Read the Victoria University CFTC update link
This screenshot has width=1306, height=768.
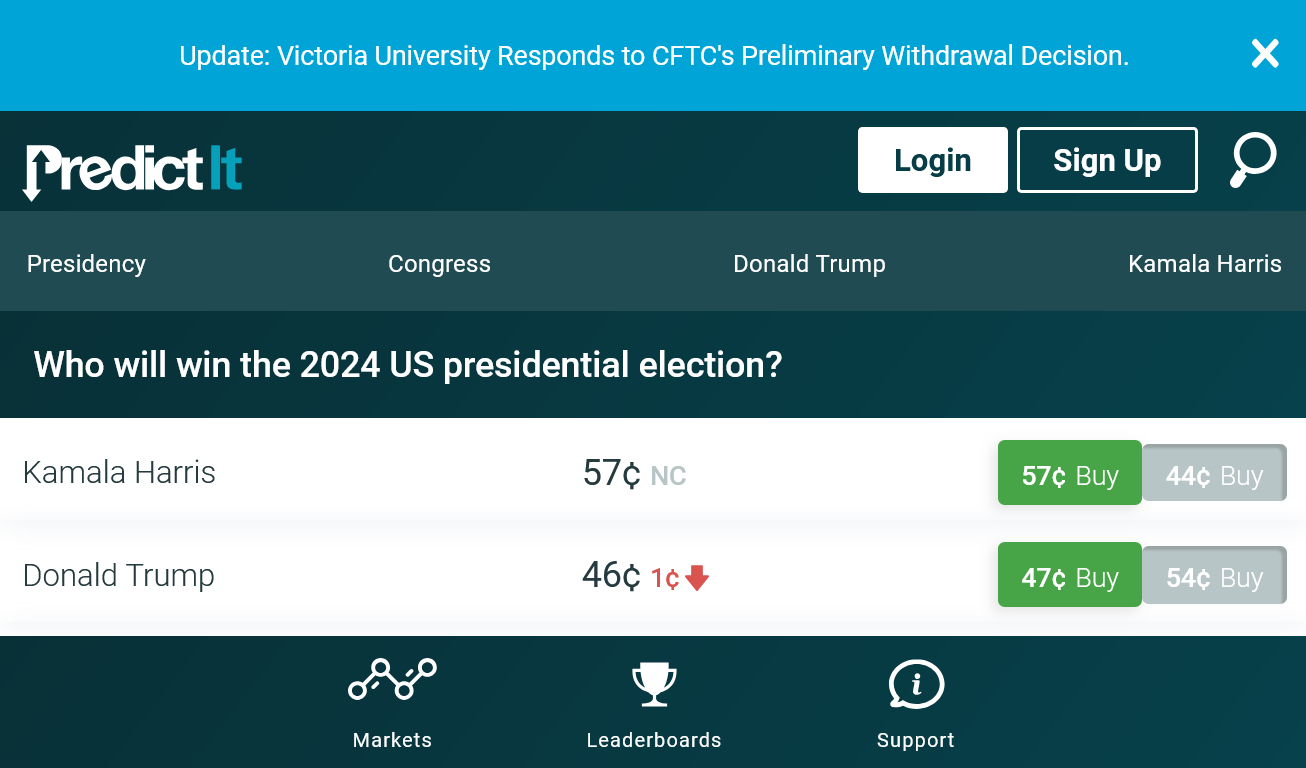click(653, 56)
